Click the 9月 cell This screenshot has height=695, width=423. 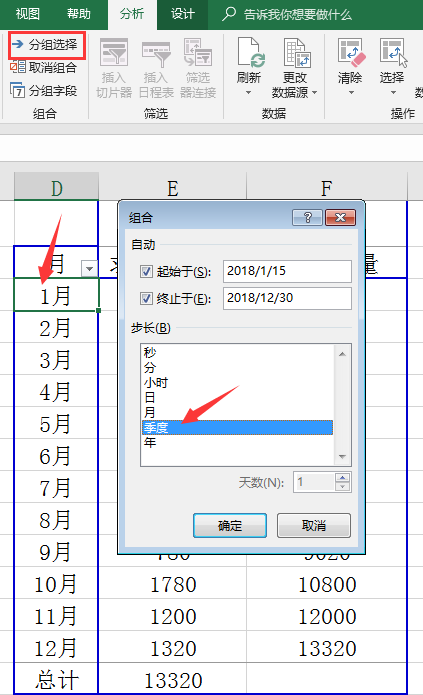[x=56, y=551]
